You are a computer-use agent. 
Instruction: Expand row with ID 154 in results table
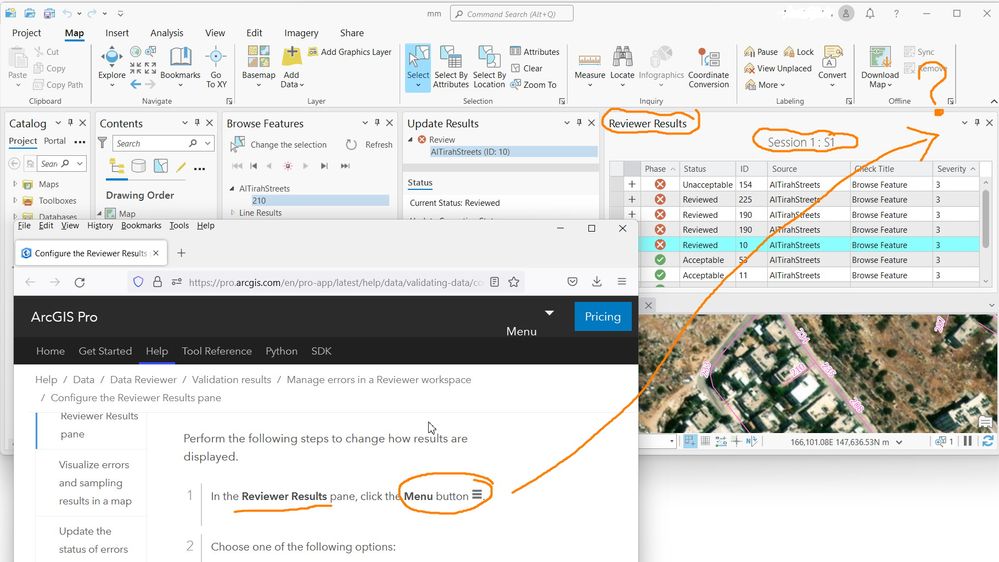631,184
